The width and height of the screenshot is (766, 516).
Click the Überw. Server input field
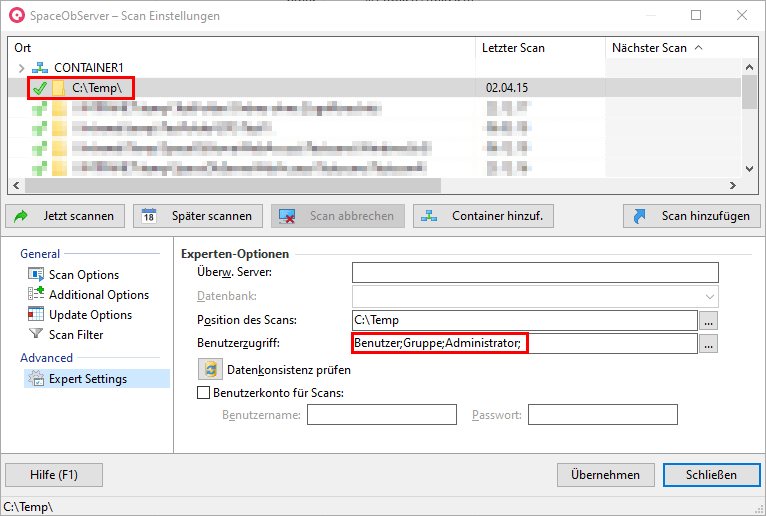(535, 272)
